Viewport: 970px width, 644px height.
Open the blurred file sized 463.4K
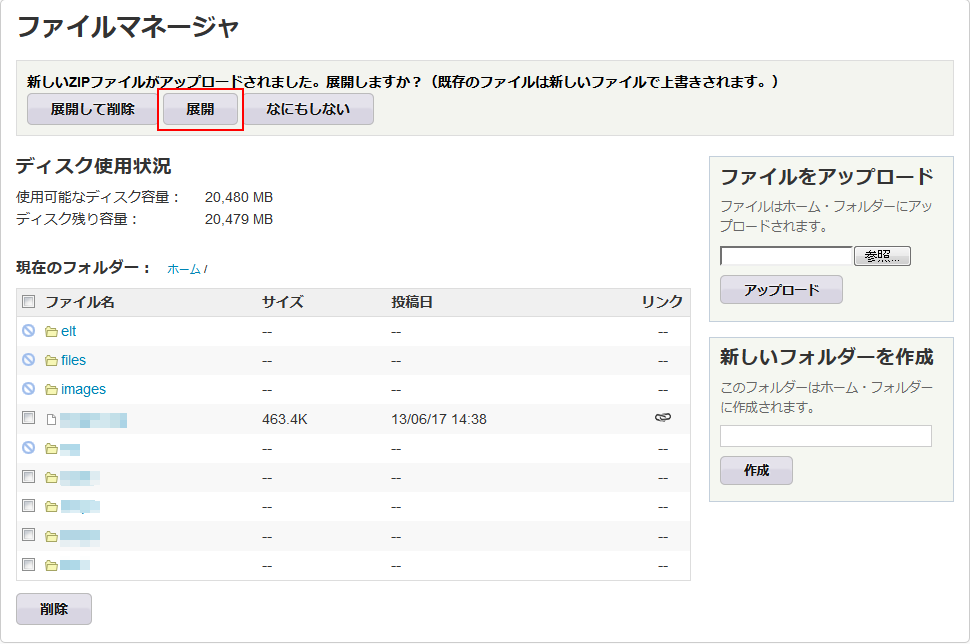(x=93, y=420)
